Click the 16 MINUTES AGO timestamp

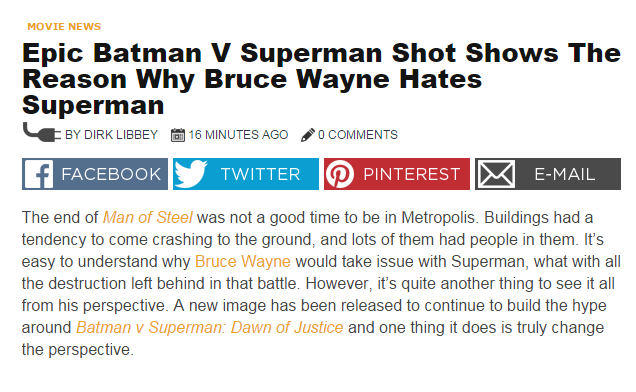[x=238, y=135]
